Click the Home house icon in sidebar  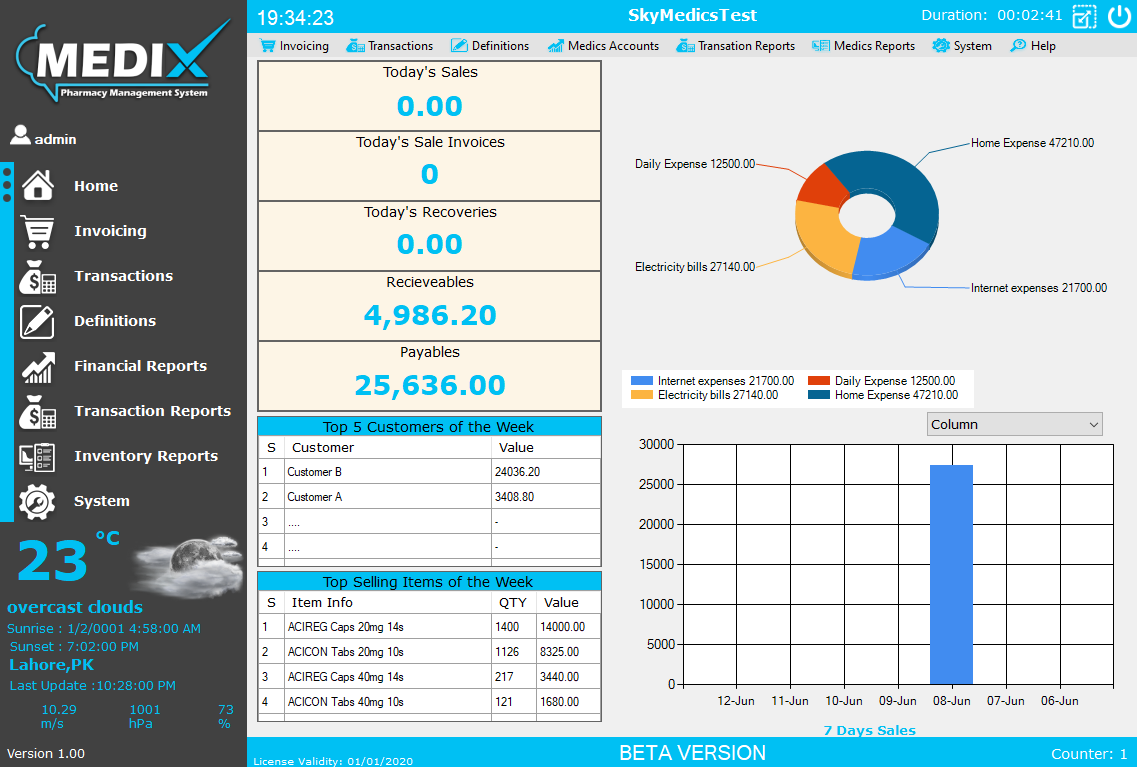tap(38, 185)
